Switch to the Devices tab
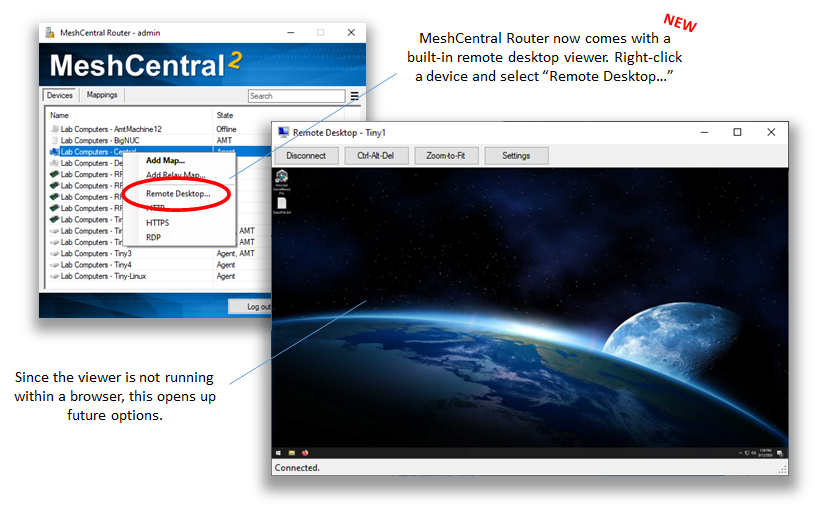 pyautogui.click(x=60, y=95)
